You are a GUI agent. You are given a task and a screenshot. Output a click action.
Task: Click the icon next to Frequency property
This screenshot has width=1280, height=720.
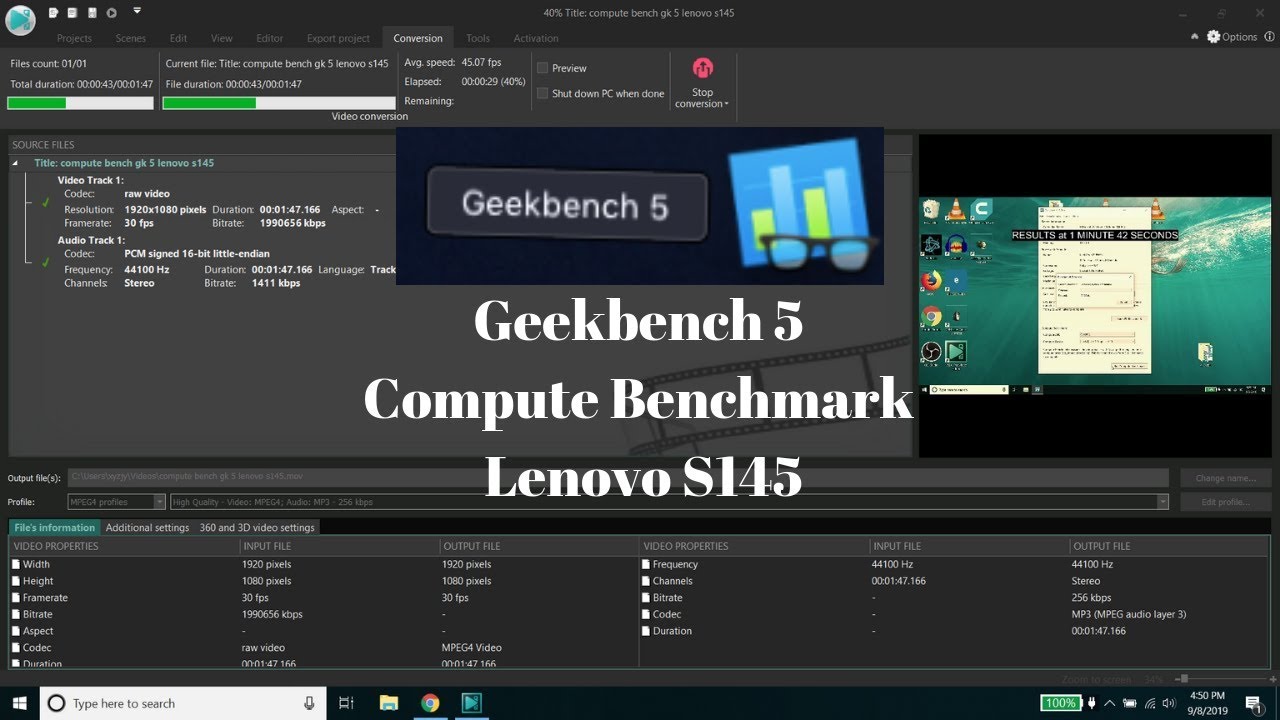(646, 564)
